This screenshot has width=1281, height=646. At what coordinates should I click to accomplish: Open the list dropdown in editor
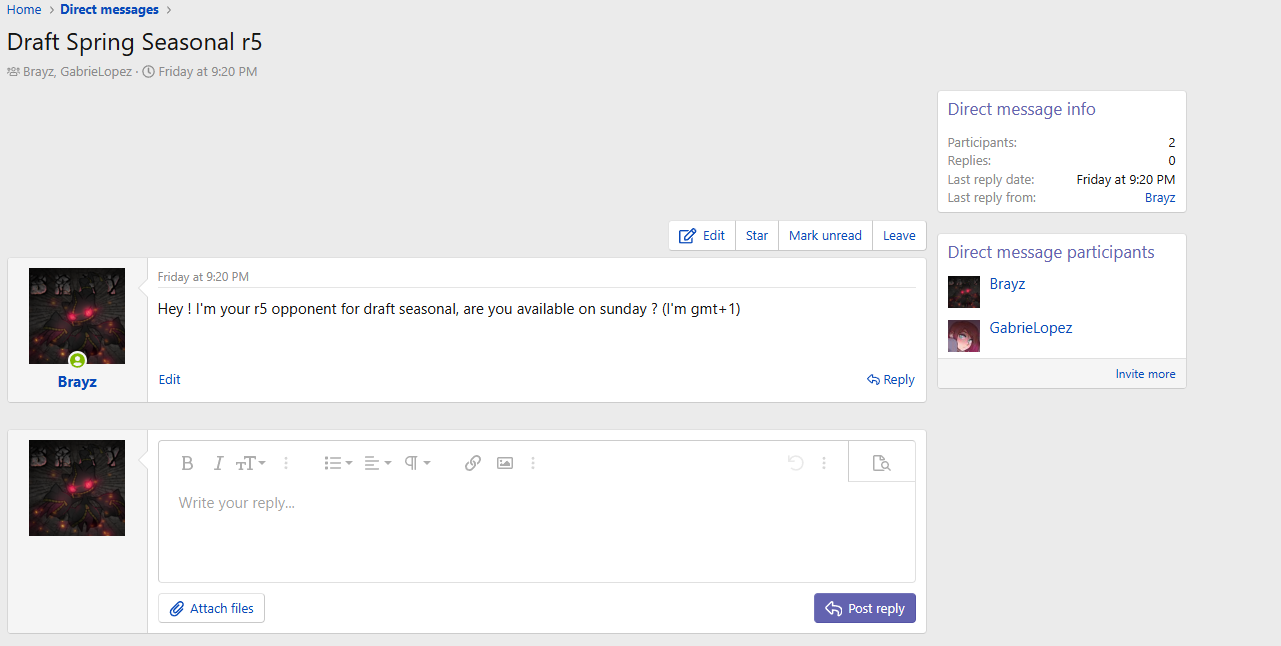(x=338, y=463)
